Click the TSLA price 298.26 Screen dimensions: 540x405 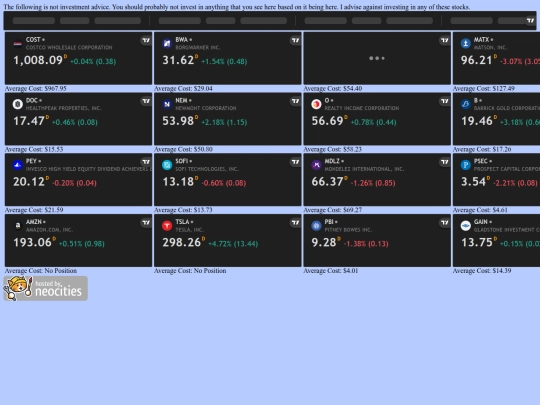click(182, 242)
